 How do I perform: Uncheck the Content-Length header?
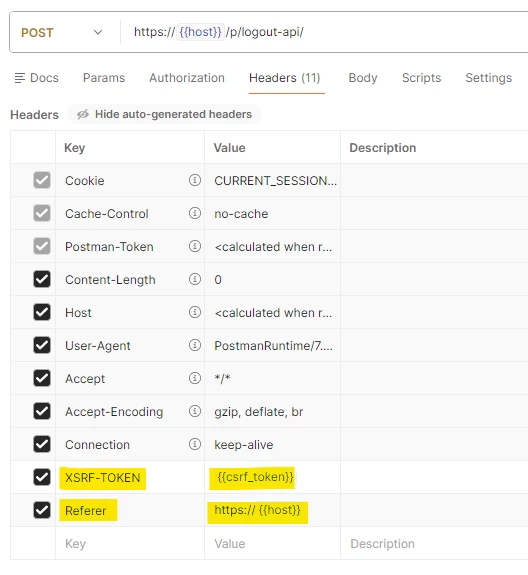[42, 279]
